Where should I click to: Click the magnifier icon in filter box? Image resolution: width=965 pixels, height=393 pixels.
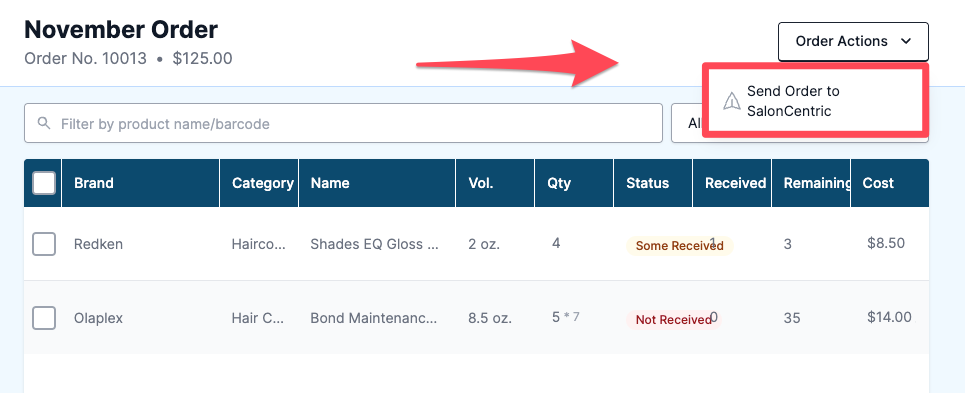[x=44, y=124]
